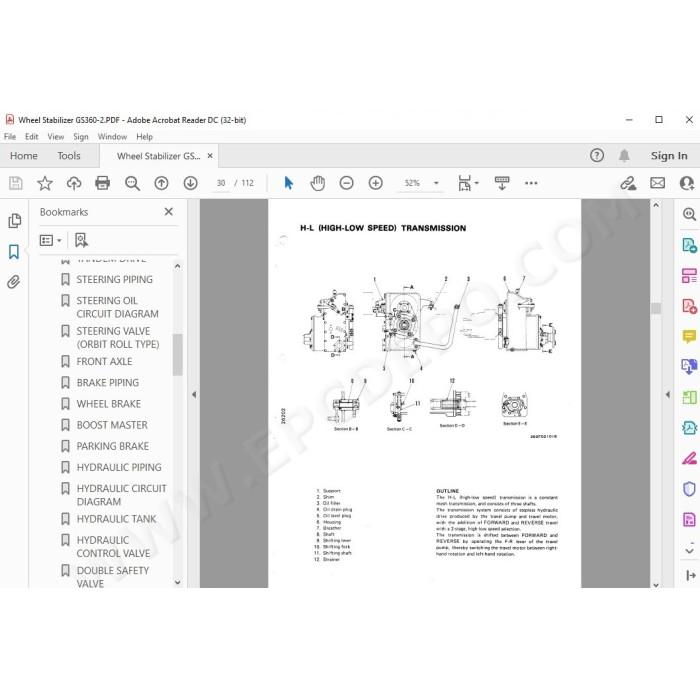Open the View menu
Screen dimensions: 700x700
(x=56, y=137)
